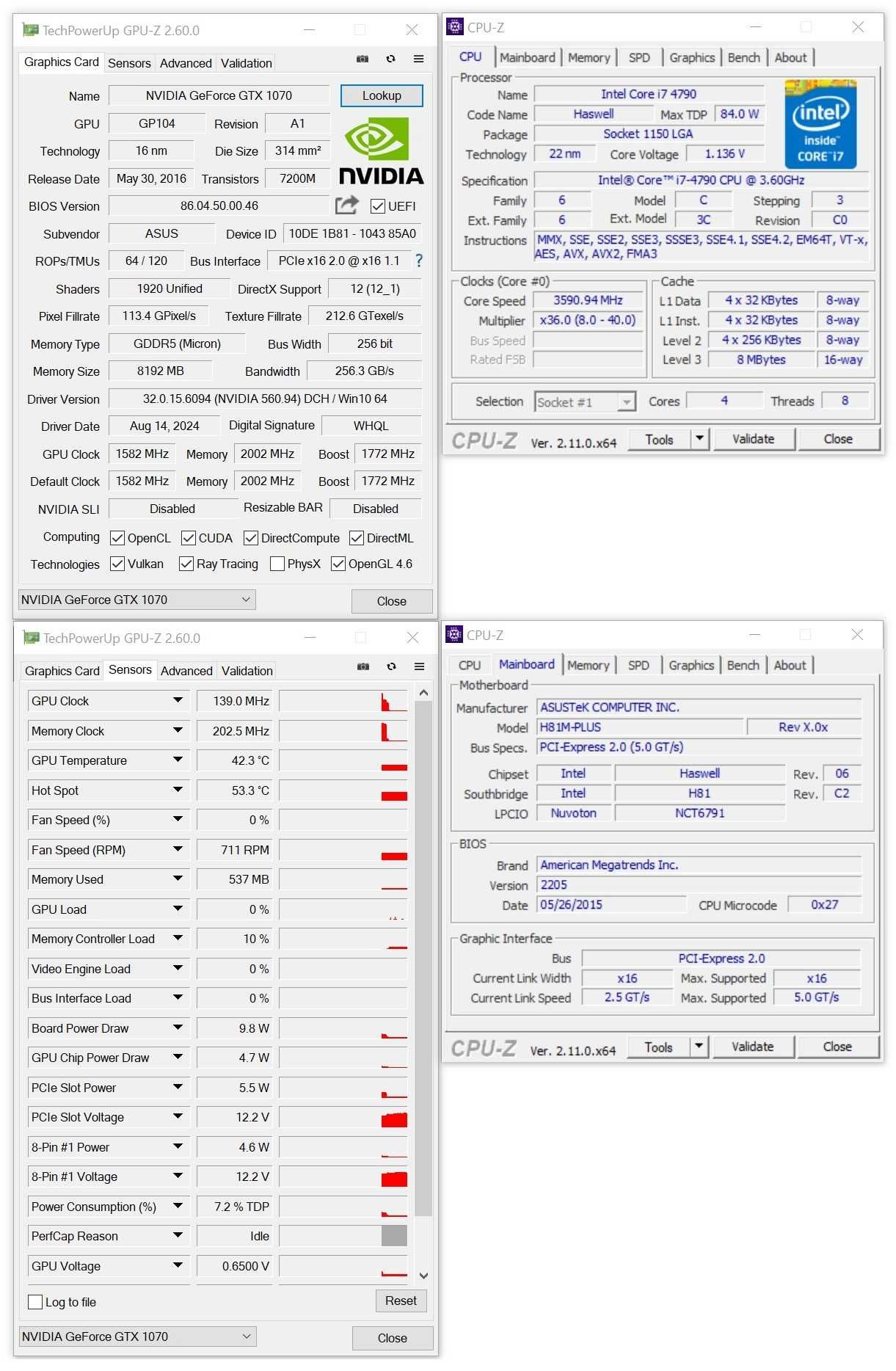Expand the Fan Speed (RPM) sensor dropdown arrow

tap(178, 849)
